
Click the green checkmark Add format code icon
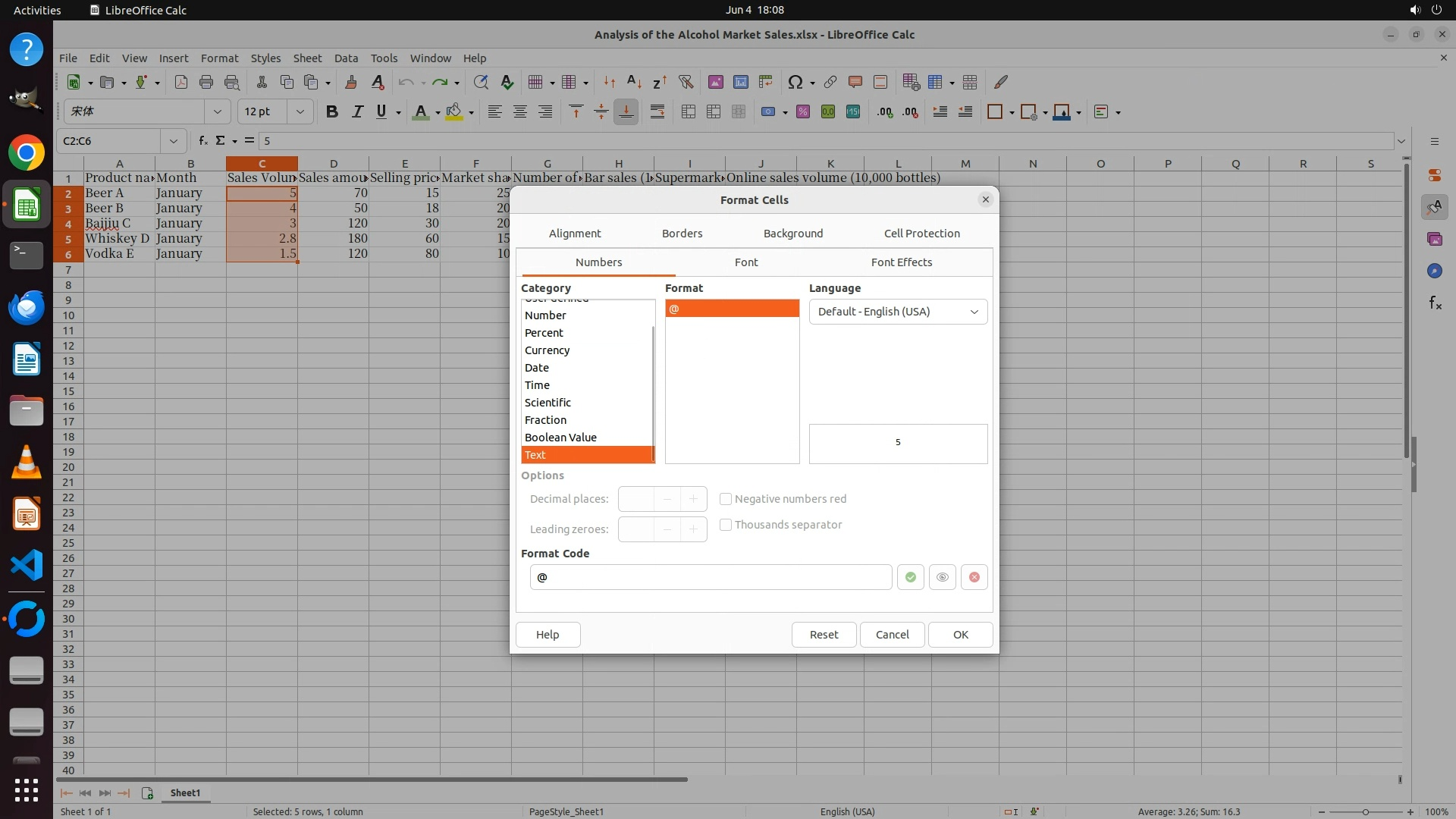click(910, 577)
